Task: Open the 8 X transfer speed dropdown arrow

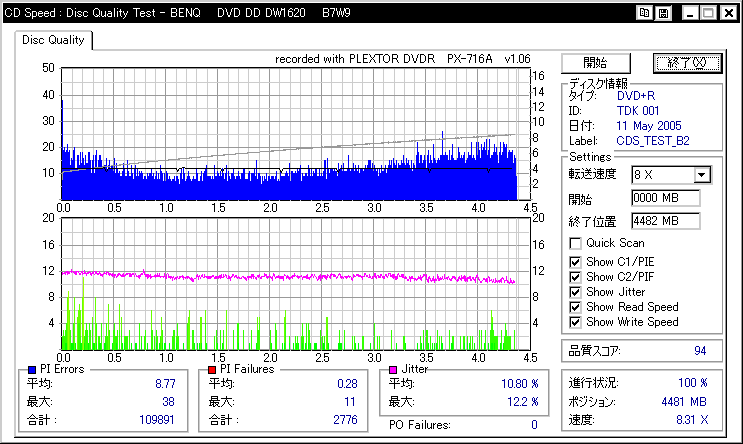Action: tap(702, 175)
